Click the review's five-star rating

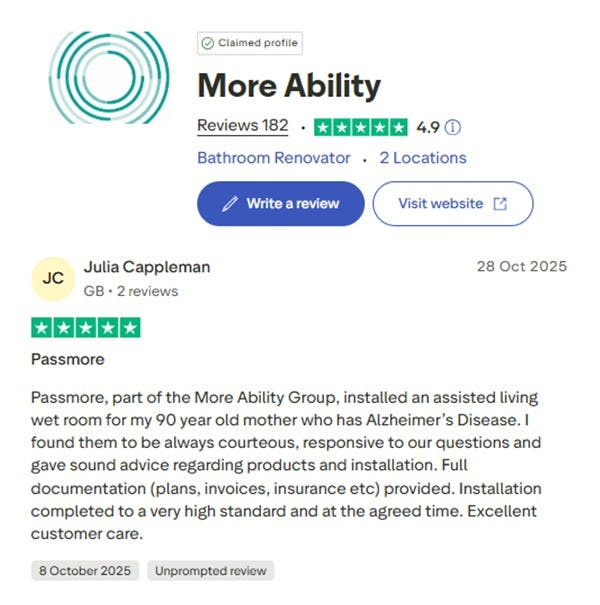(86, 327)
